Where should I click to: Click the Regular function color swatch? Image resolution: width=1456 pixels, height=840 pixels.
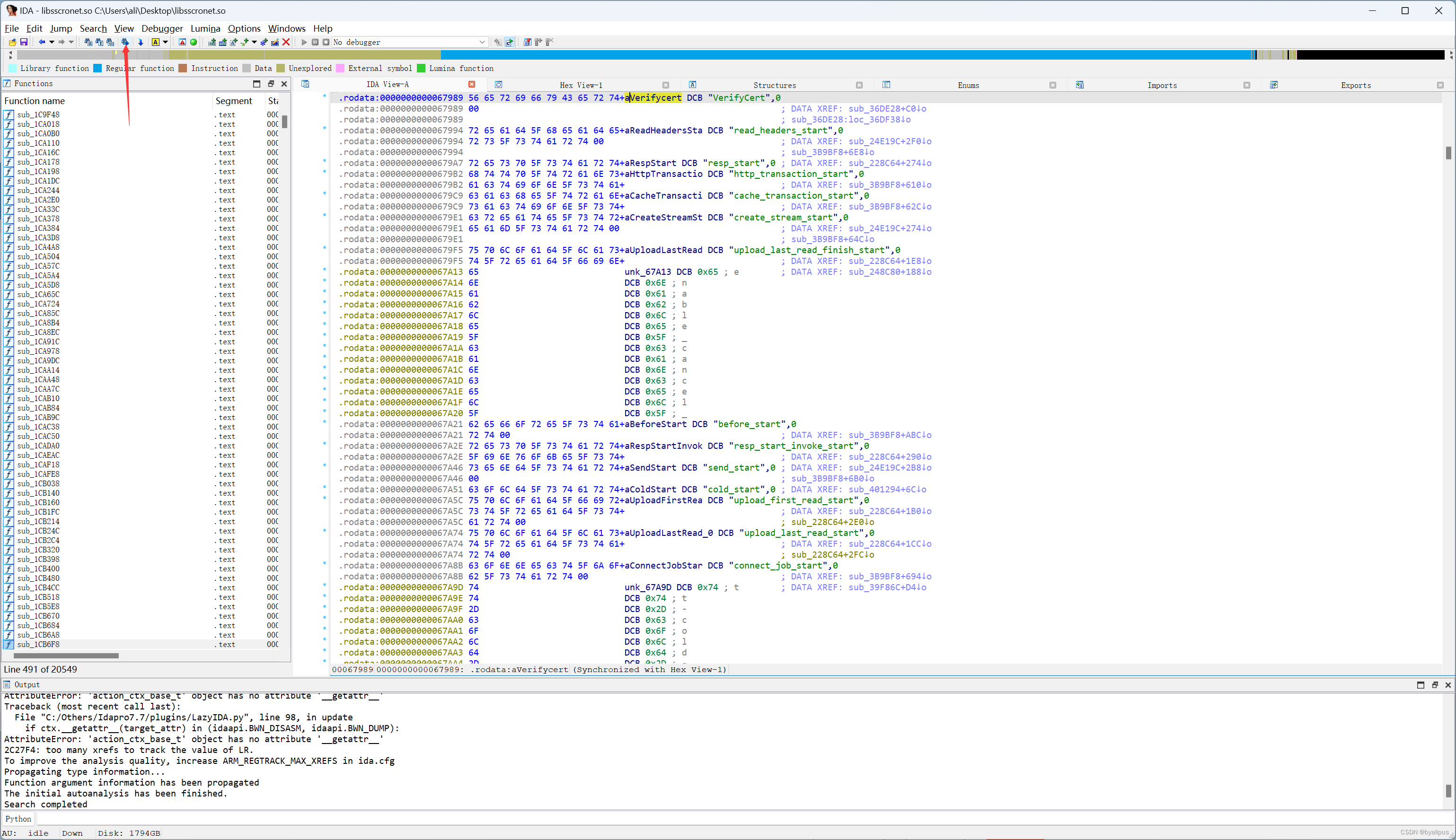point(97,68)
